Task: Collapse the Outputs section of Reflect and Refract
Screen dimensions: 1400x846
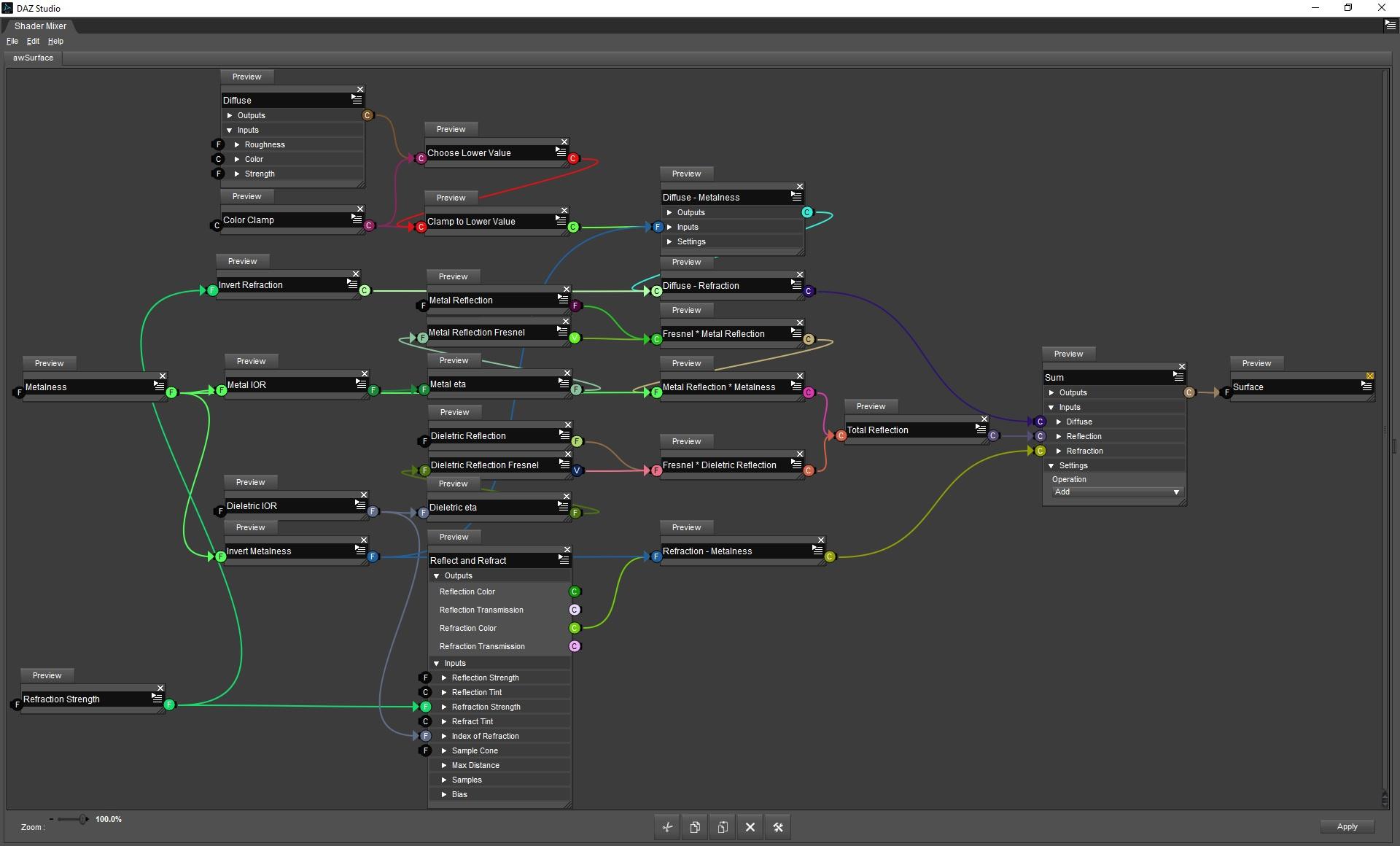Action: 437,576
